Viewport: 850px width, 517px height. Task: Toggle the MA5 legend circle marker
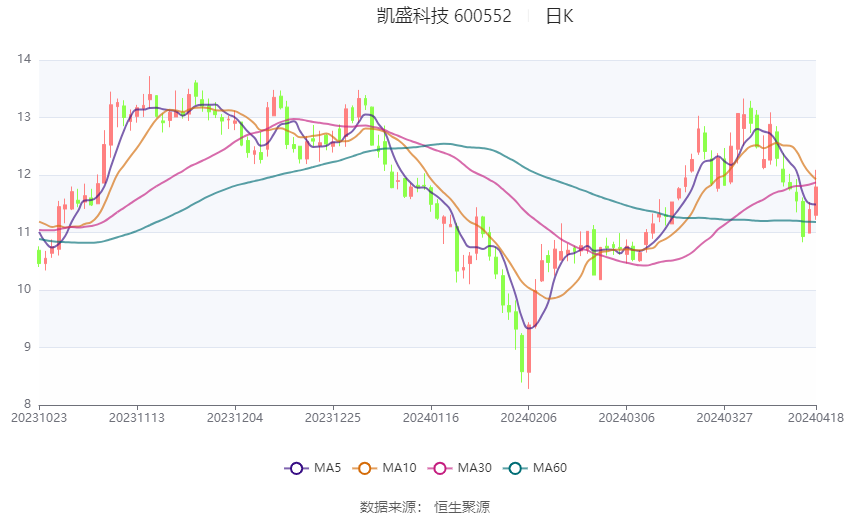(295, 468)
